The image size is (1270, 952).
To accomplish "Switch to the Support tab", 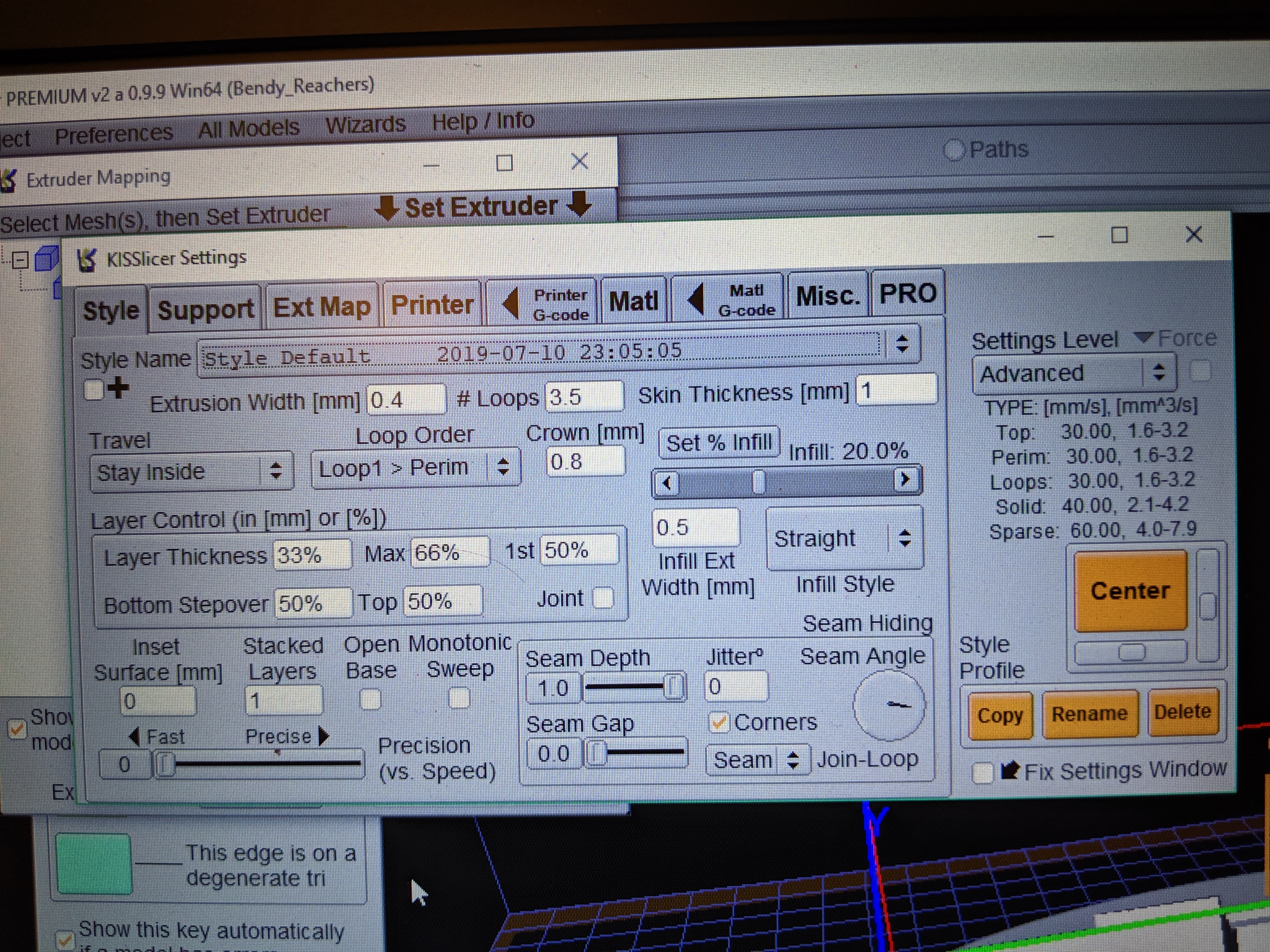I will 206,309.
